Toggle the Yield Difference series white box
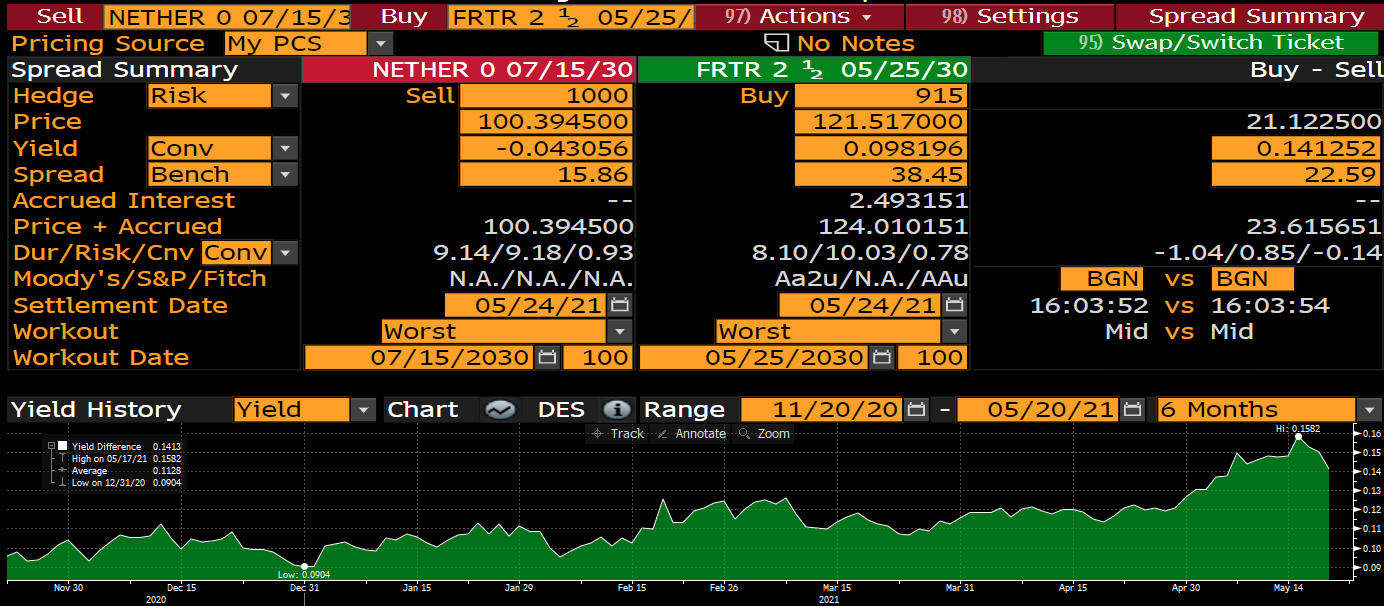 [63, 446]
